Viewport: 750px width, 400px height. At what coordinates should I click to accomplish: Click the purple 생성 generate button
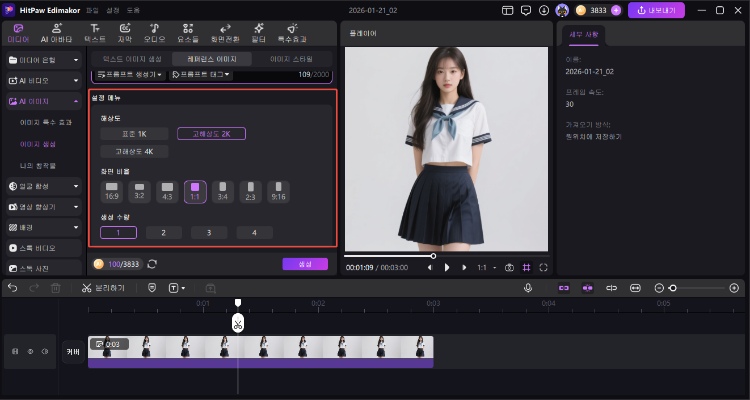(x=305, y=264)
